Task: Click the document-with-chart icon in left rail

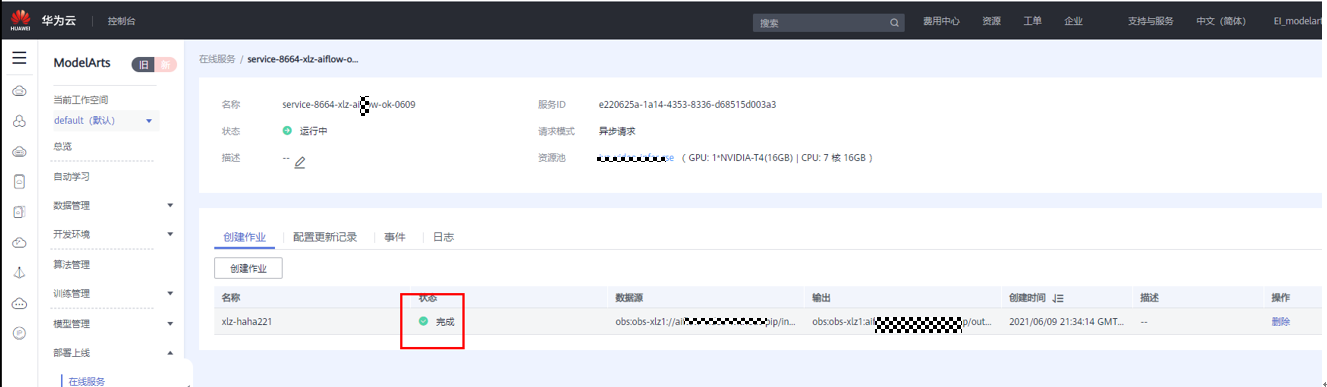Action: 19,212
